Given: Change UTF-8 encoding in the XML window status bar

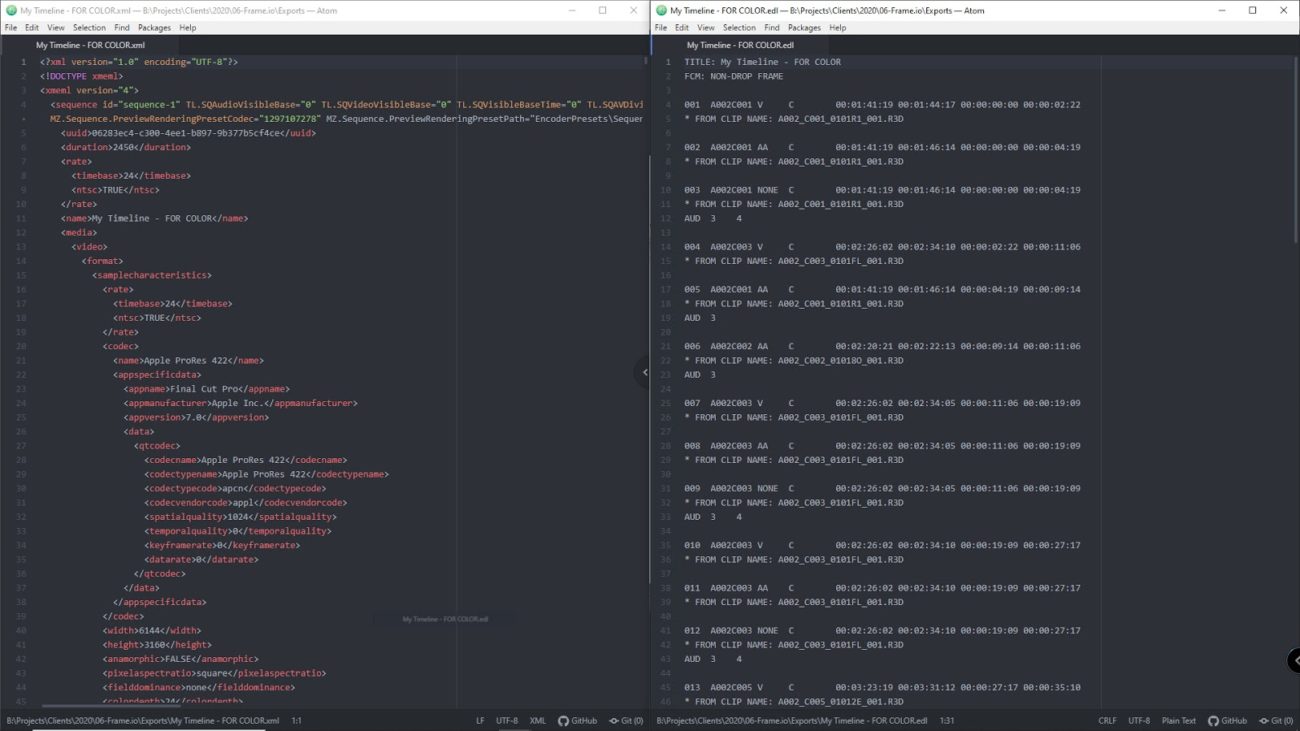Looking at the screenshot, I should click(x=507, y=720).
